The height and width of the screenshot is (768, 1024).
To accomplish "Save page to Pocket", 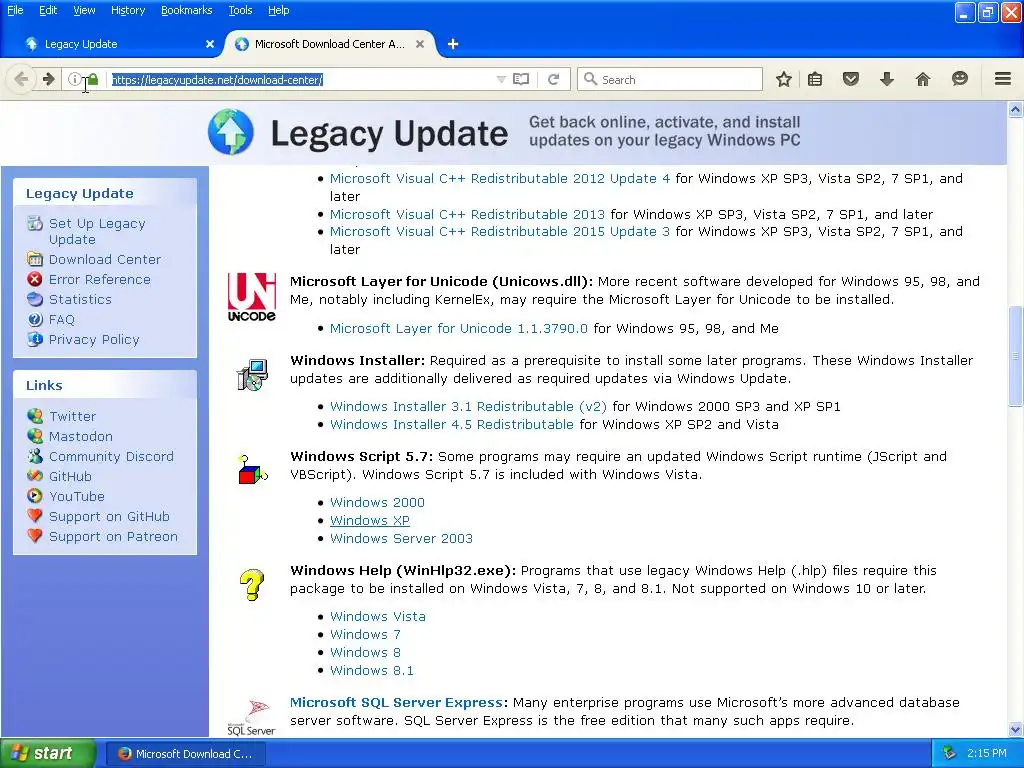I will click(851, 80).
